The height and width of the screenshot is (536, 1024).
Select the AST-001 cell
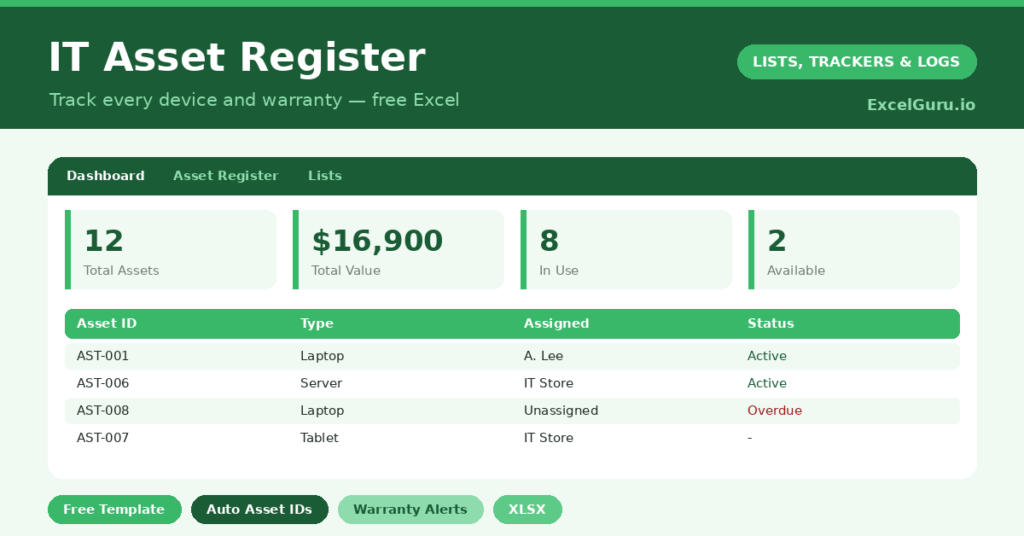tap(103, 356)
